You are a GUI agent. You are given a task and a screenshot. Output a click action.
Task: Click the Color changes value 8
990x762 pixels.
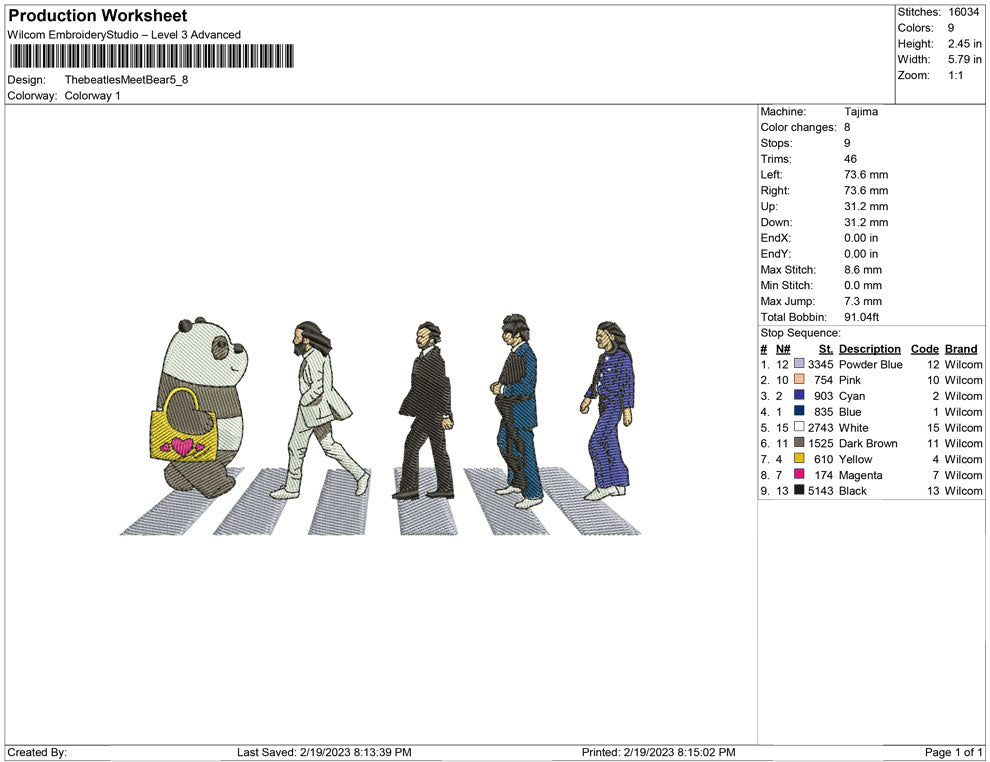pyautogui.click(x=847, y=127)
